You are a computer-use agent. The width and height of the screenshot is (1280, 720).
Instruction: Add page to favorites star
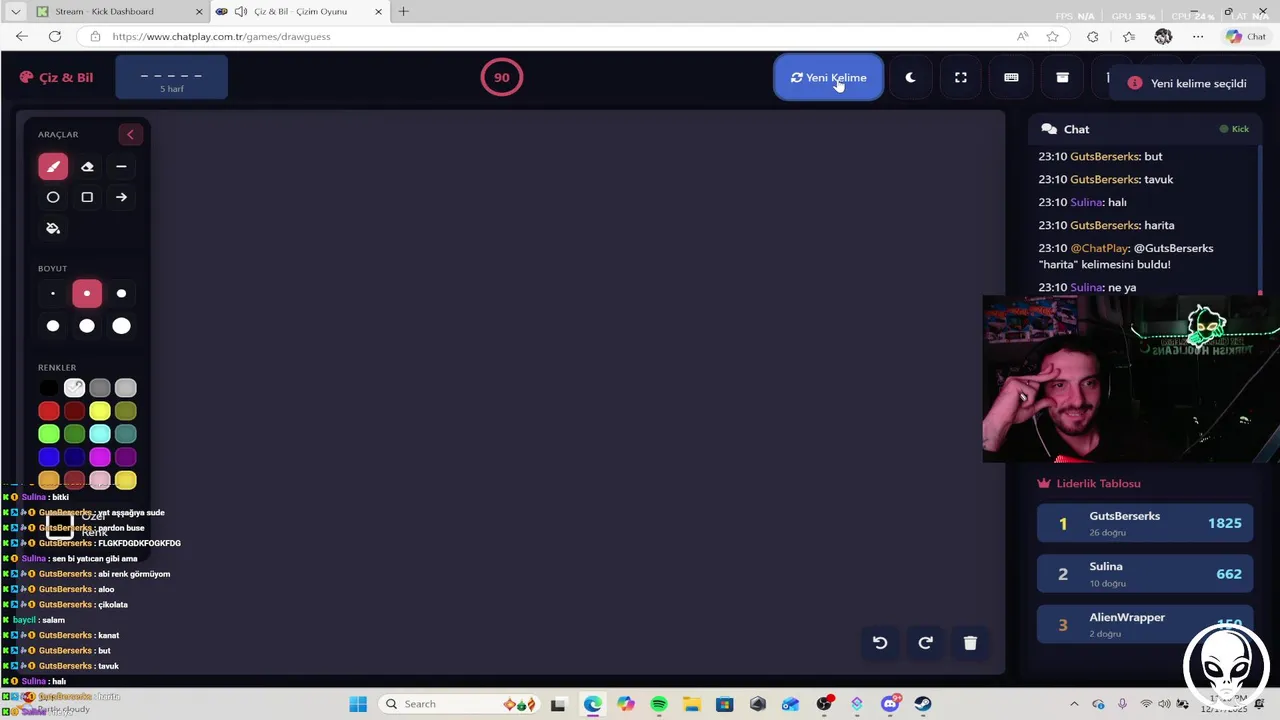(1052, 36)
